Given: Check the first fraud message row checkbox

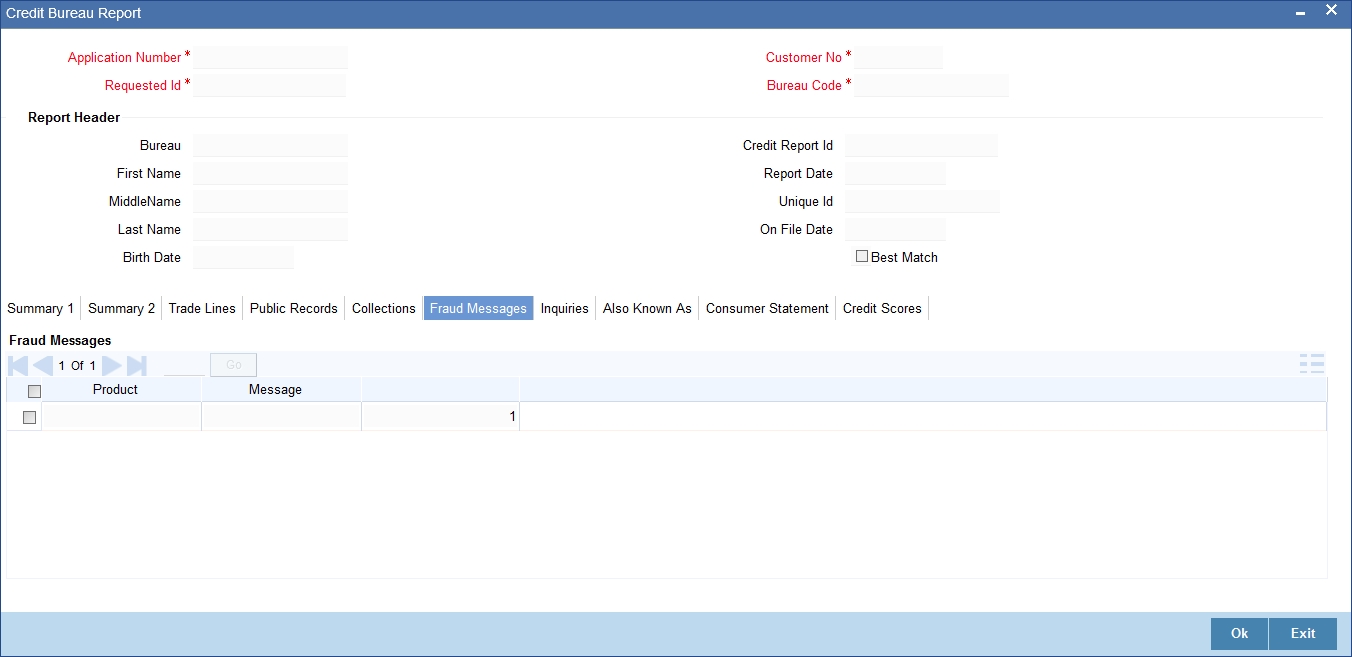Looking at the screenshot, I should pos(29,417).
